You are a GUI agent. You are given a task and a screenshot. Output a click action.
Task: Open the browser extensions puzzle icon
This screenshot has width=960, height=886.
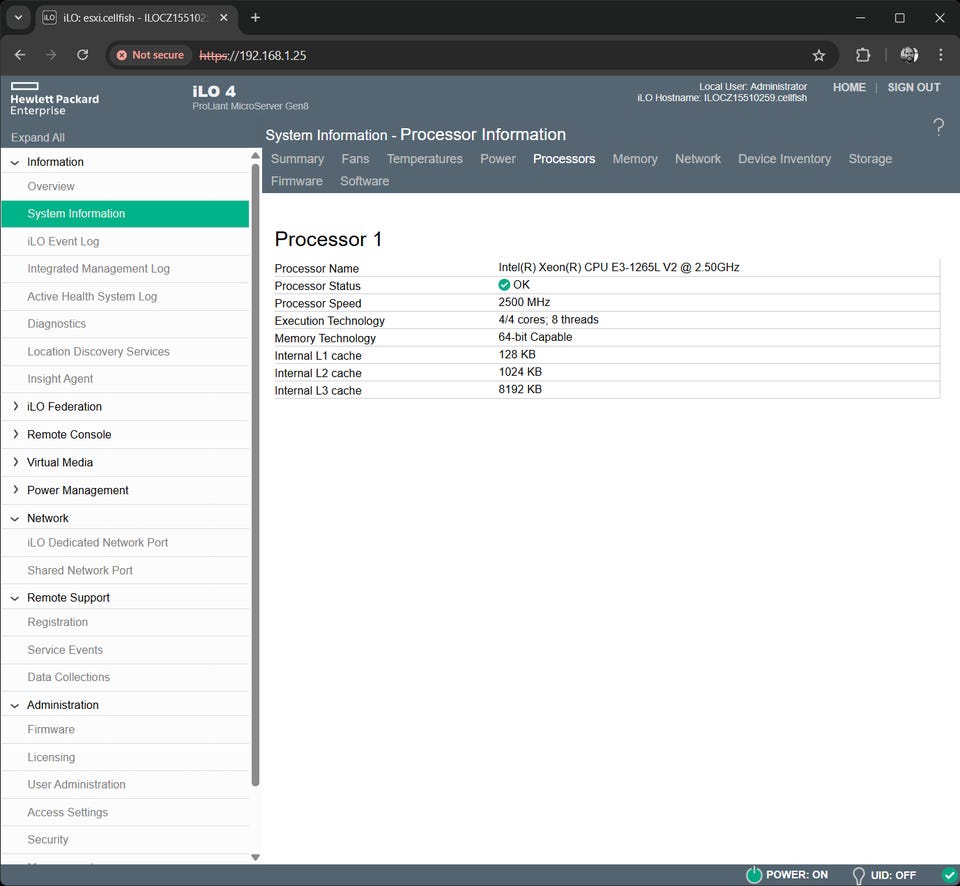pyautogui.click(x=863, y=55)
